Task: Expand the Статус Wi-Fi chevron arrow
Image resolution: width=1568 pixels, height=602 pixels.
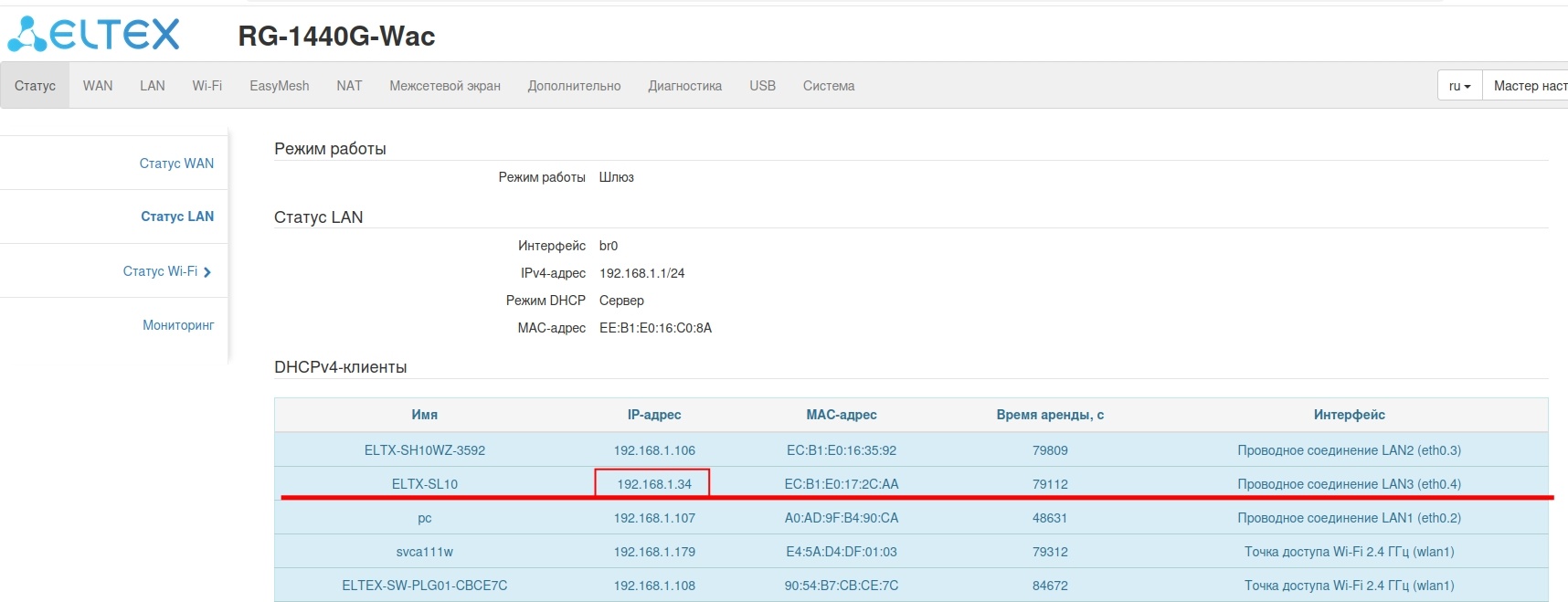Action: (207, 272)
